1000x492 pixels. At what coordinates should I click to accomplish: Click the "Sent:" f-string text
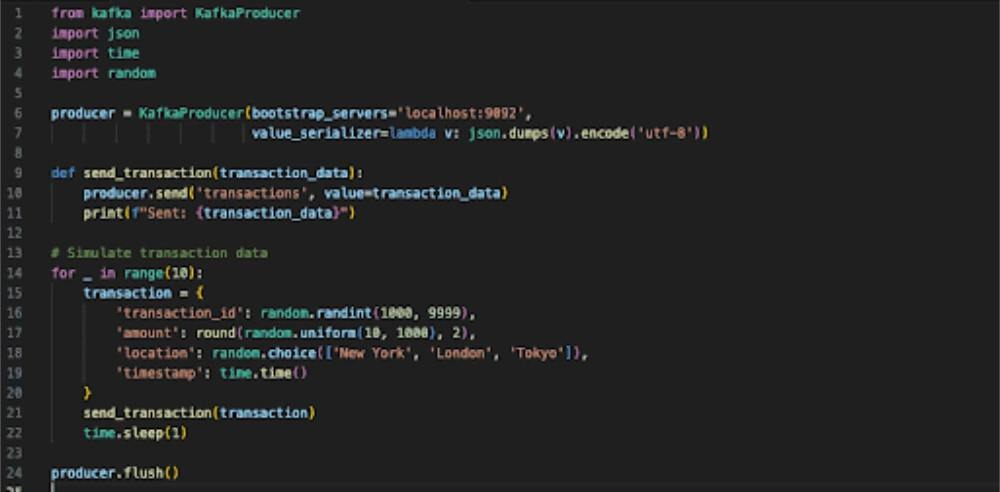pos(168,213)
